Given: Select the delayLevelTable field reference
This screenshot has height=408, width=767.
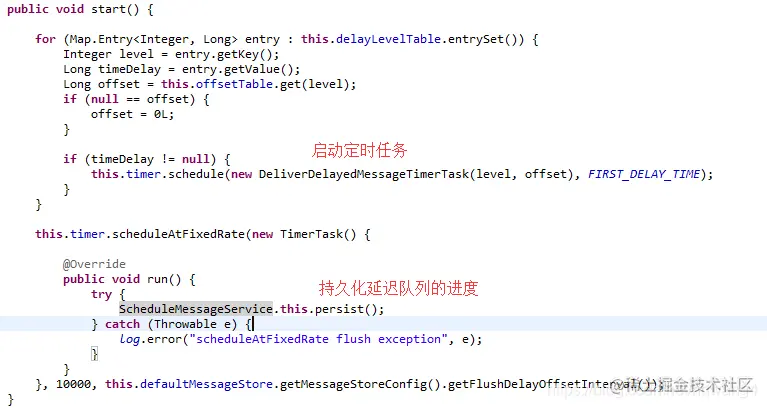Looking at the screenshot, I should tap(388, 39).
